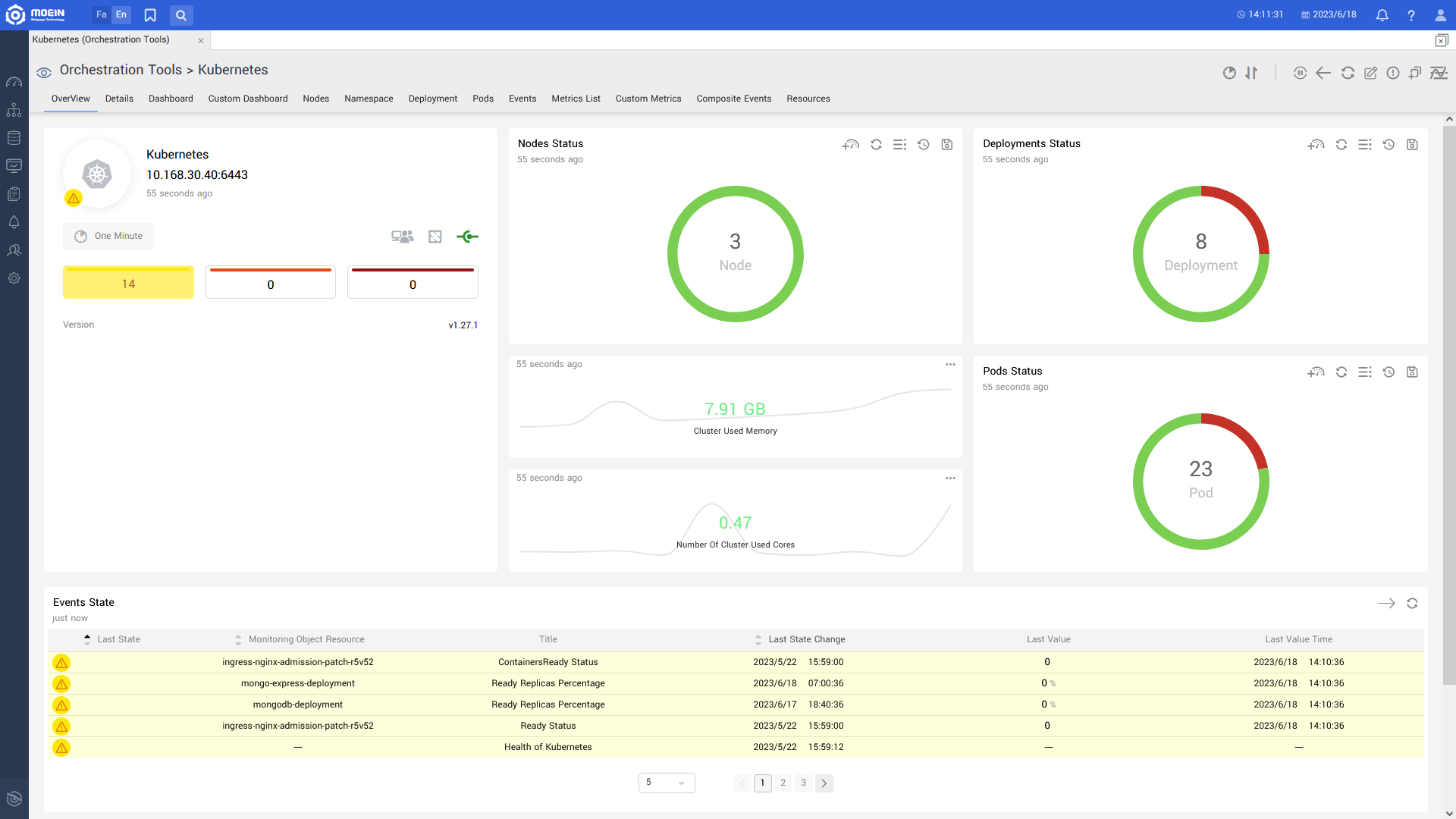Open the database stack icon in sidebar
This screenshot has width=1456, height=819.
pos(14,138)
